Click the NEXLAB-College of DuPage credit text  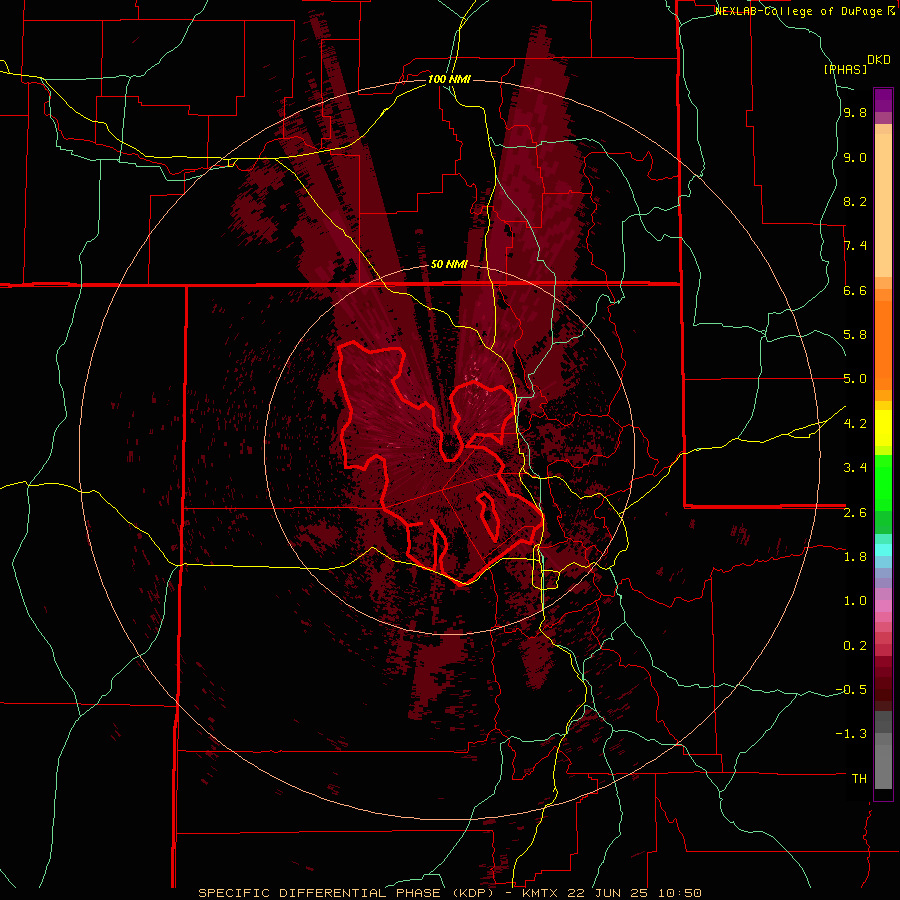[801, 11]
